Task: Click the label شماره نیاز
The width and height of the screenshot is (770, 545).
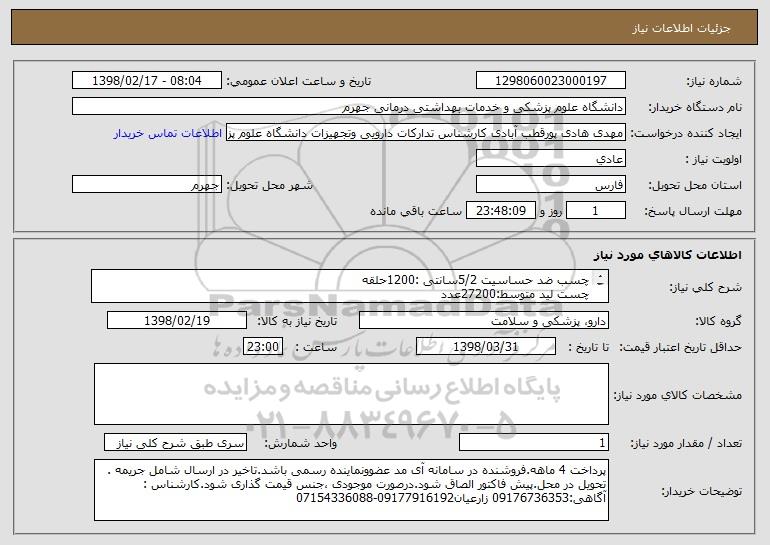Action: pyautogui.click(x=714, y=81)
